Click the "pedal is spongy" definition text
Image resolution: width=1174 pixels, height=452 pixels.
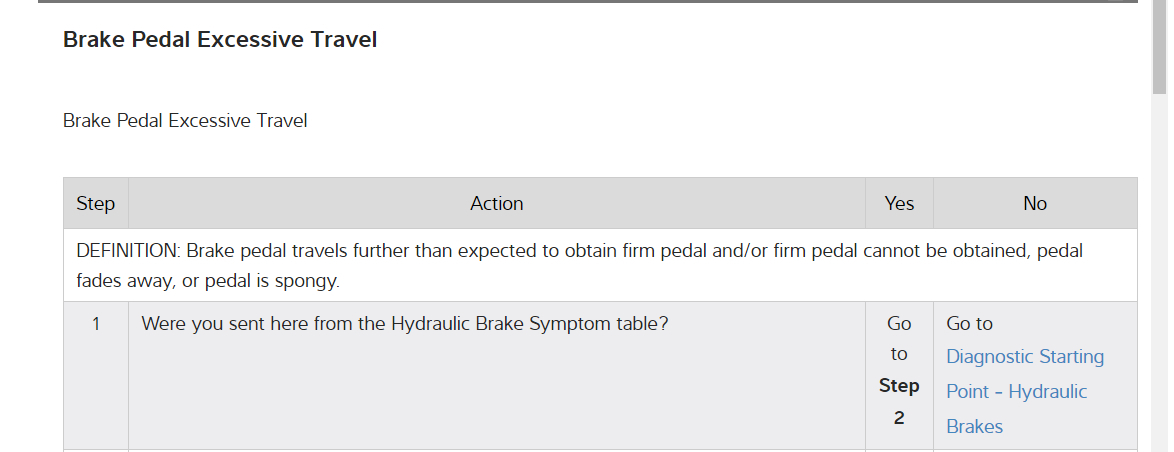[x=277, y=282]
